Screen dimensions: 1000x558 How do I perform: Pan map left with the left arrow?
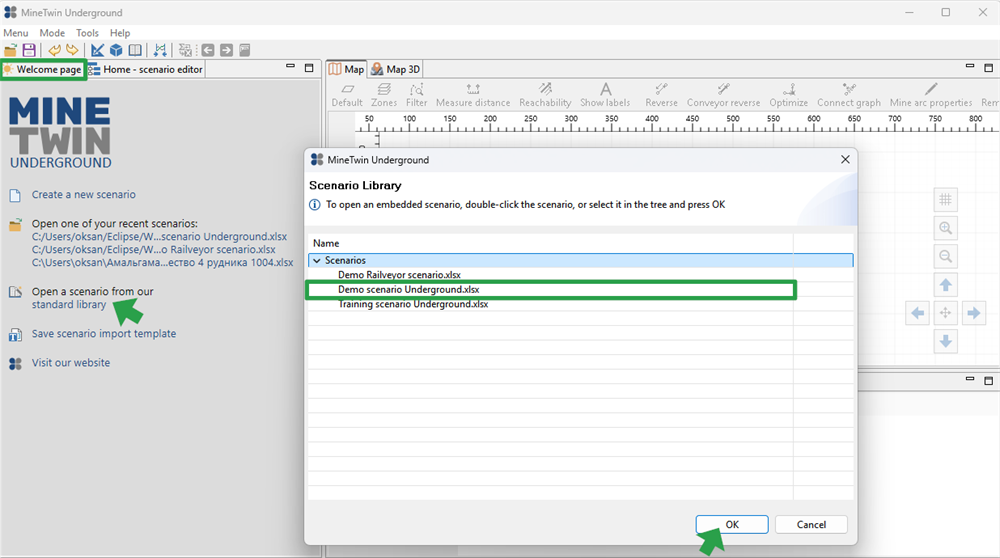tap(917, 313)
